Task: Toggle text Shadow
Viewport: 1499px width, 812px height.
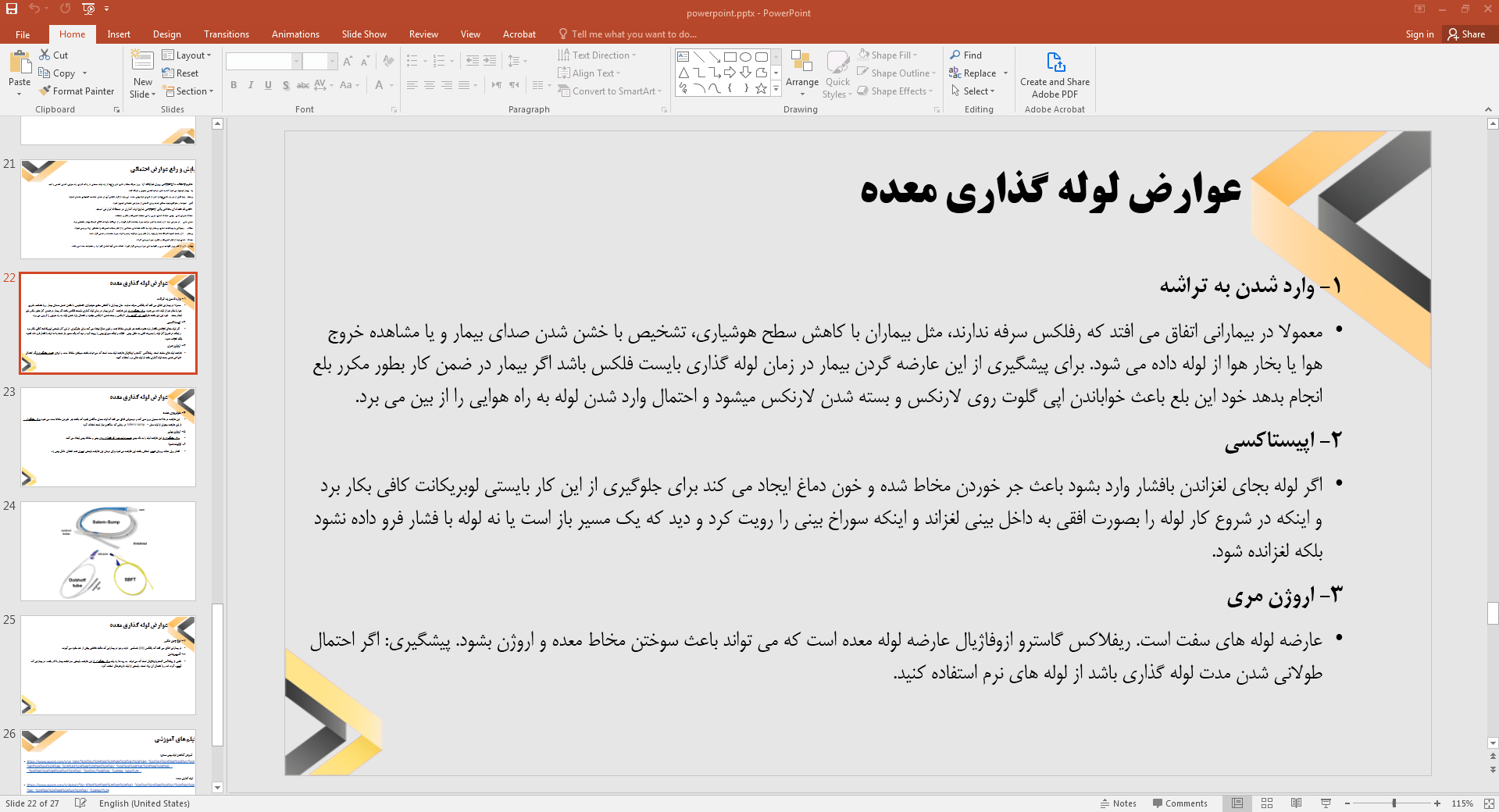Action: click(x=286, y=85)
